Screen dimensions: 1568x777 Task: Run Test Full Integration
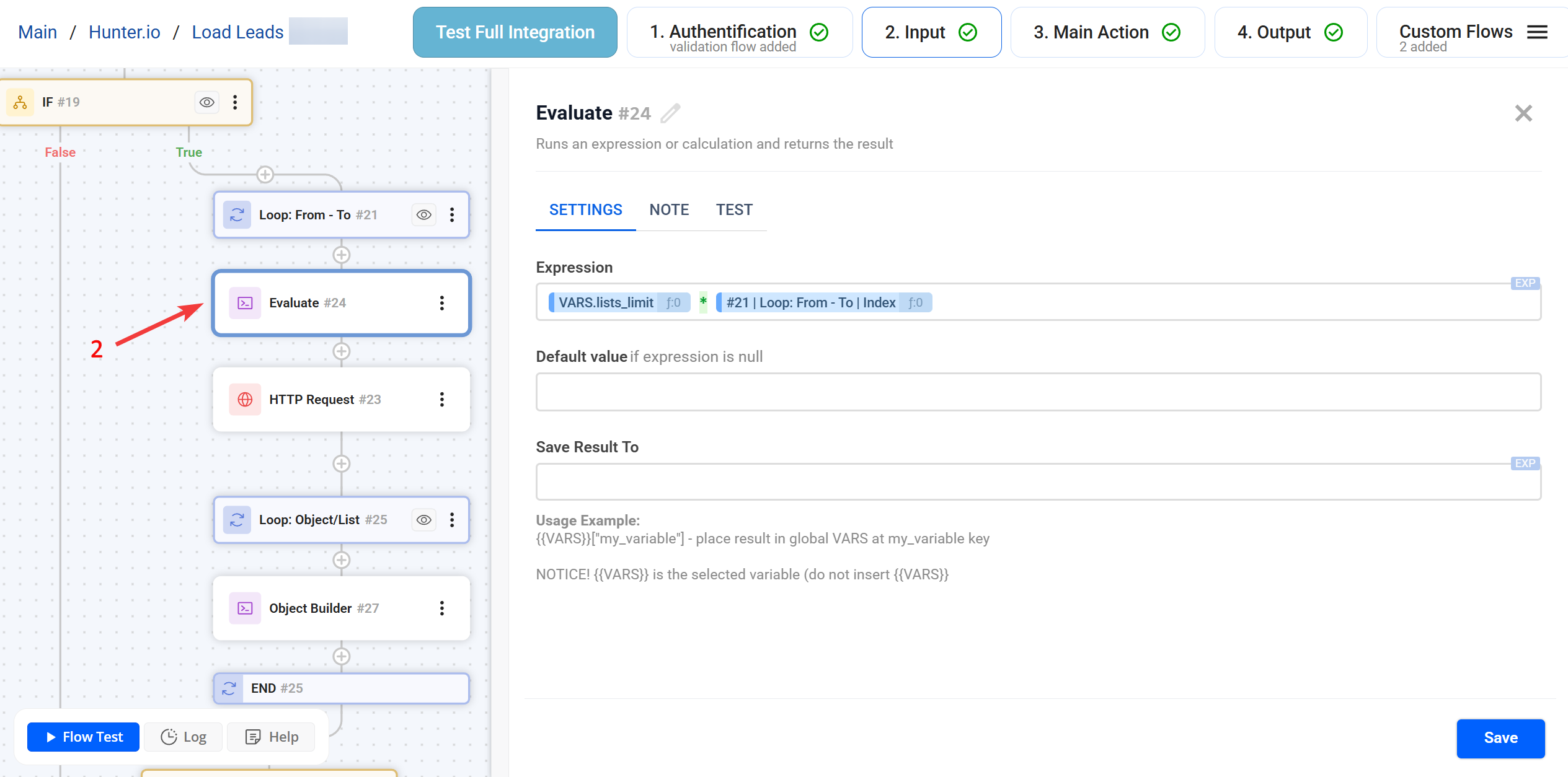(515, 32)
